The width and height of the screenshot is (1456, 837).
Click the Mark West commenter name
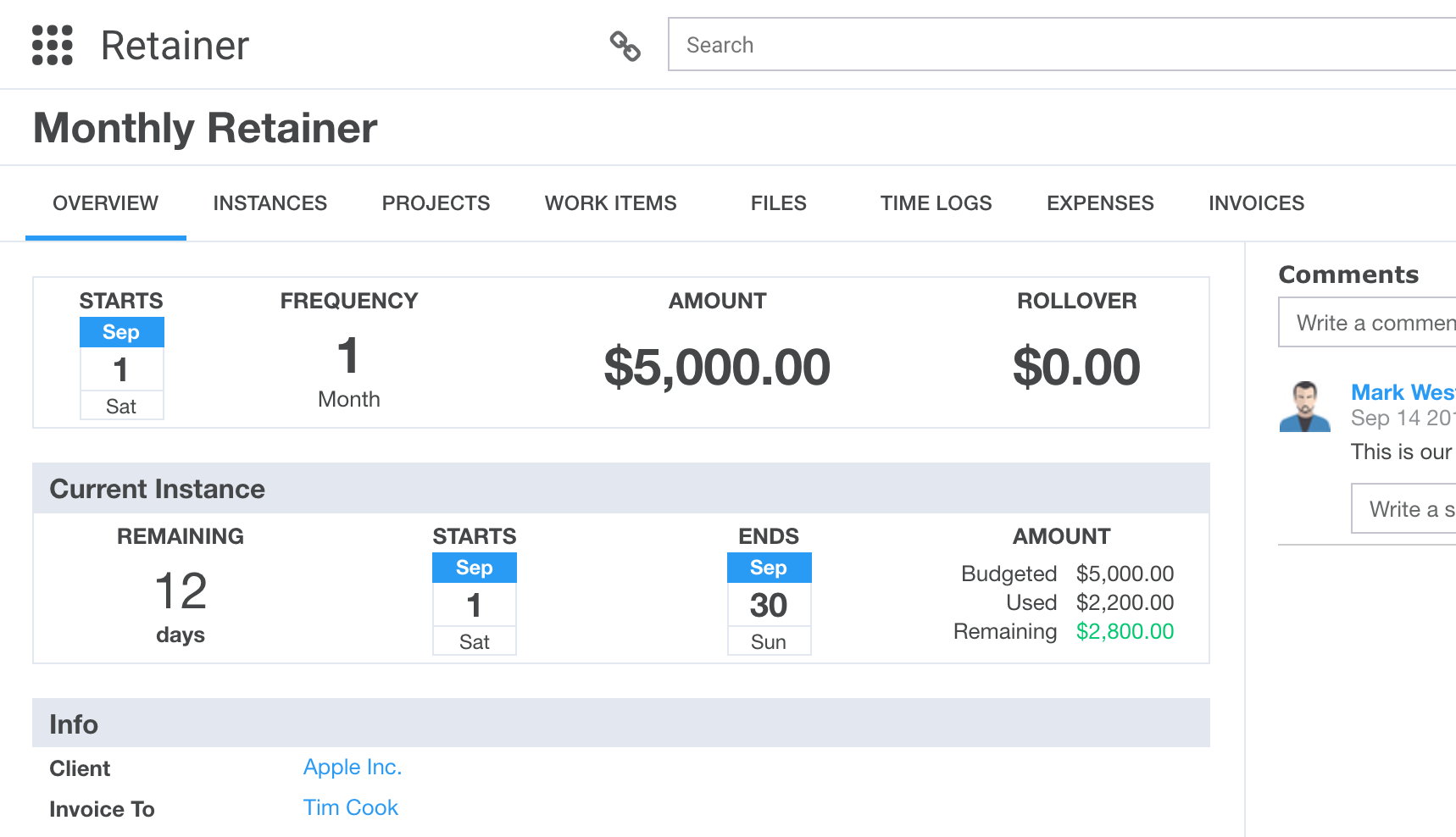1402,392
